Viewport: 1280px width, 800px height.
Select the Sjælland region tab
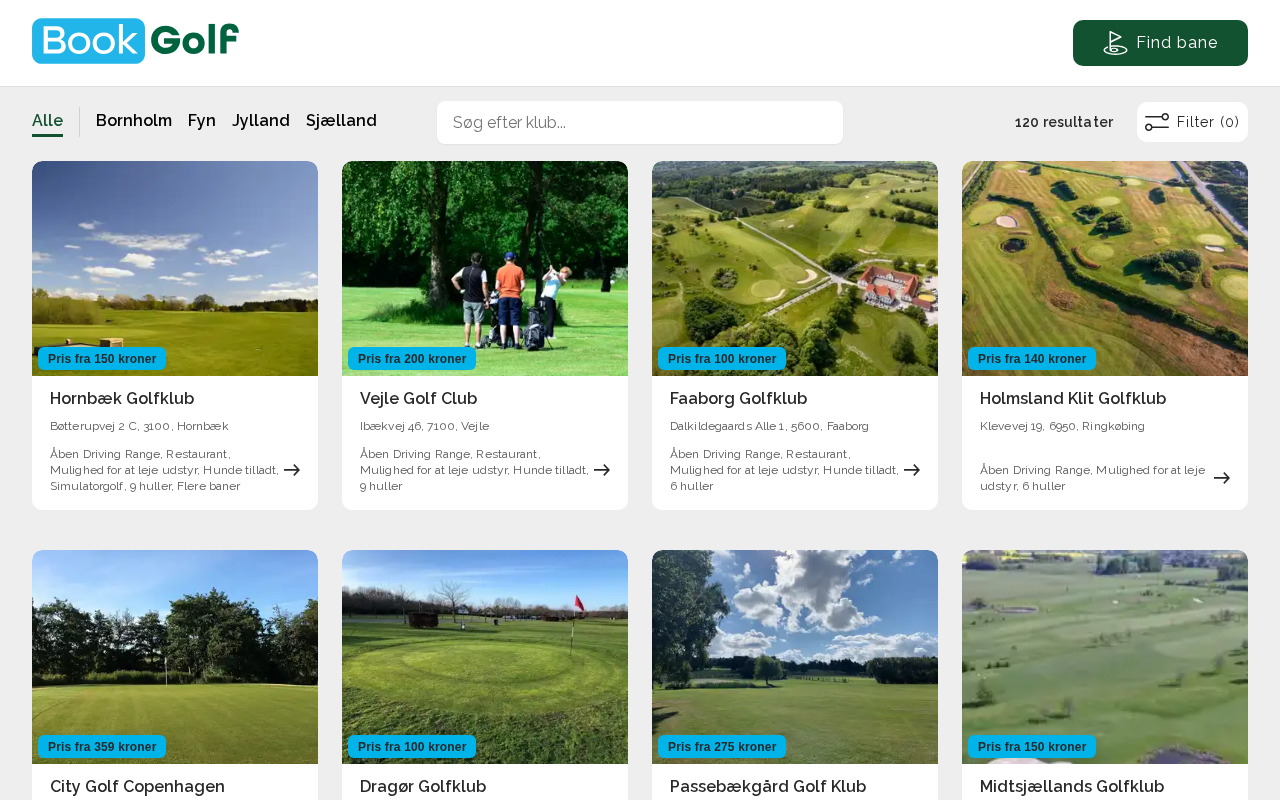341,121
